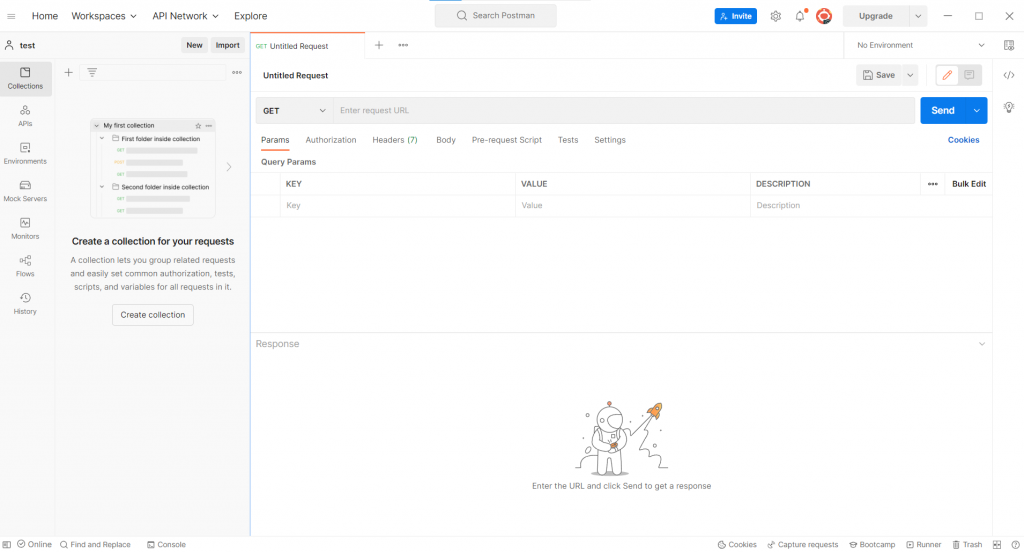
Task: Switch to the Settings tab
Action: coord(610,140)
